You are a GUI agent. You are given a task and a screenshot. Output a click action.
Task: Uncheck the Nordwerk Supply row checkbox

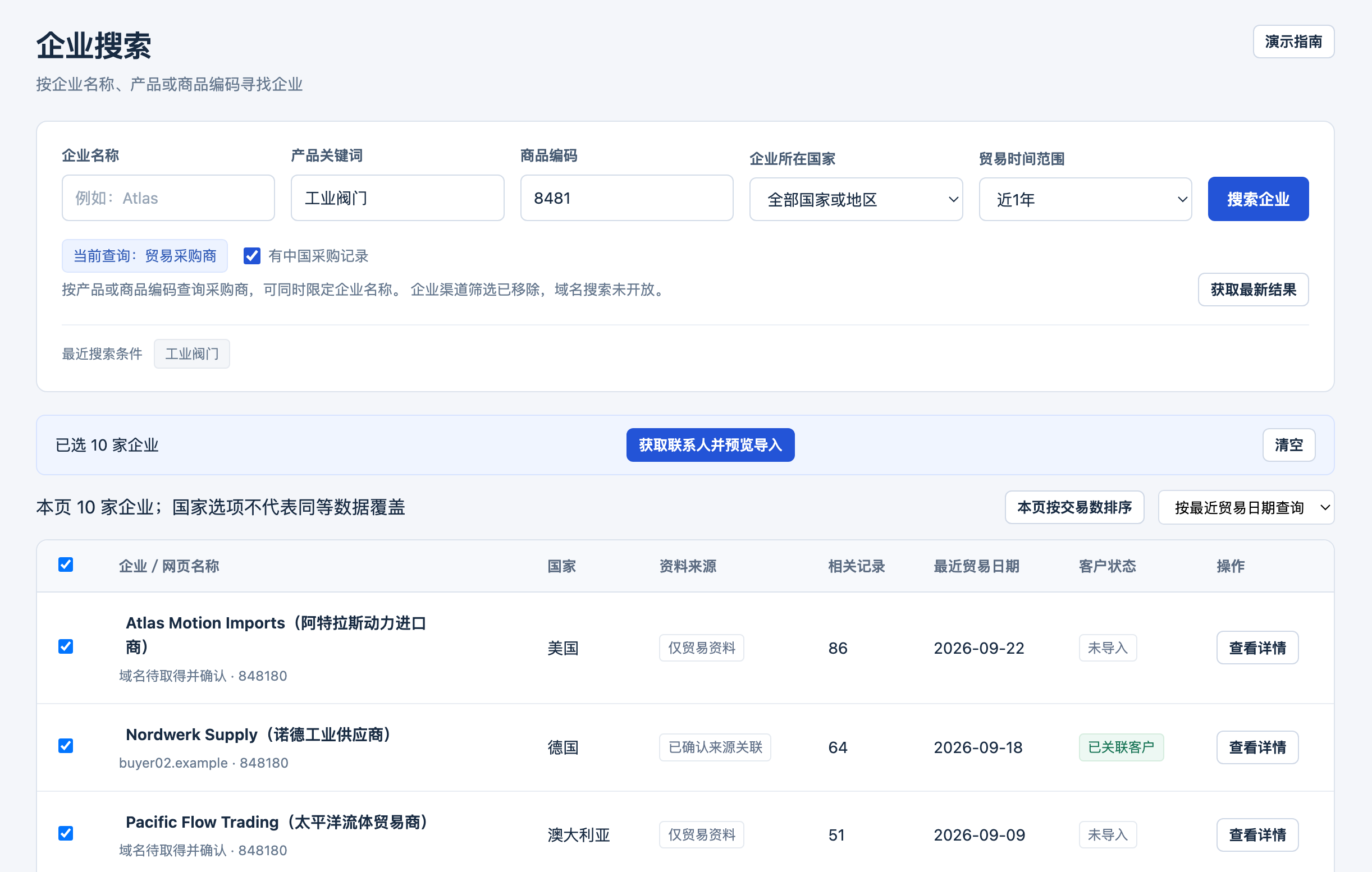pos(66,746)
